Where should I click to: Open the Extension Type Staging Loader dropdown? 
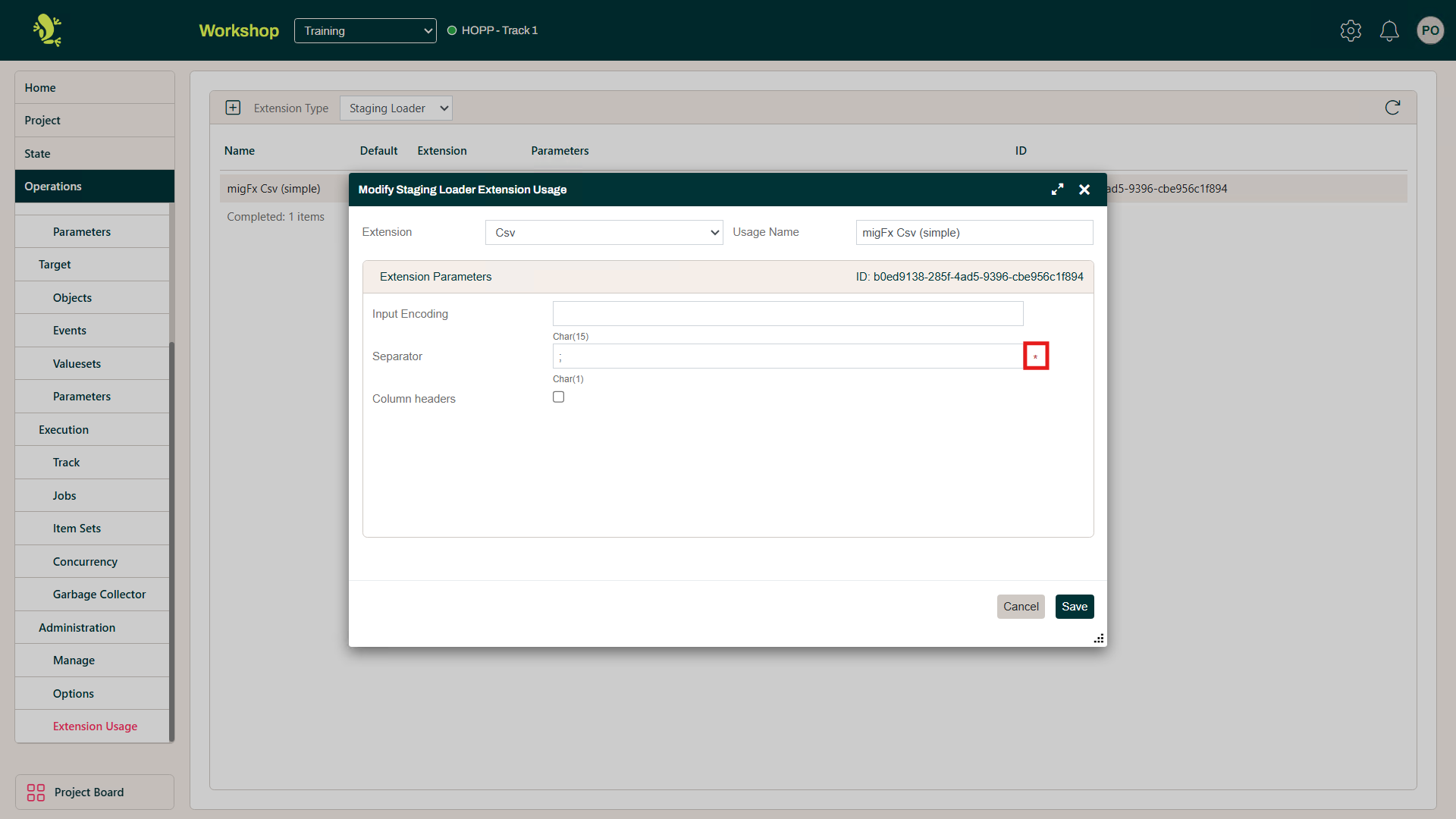(x=396, y=108)
